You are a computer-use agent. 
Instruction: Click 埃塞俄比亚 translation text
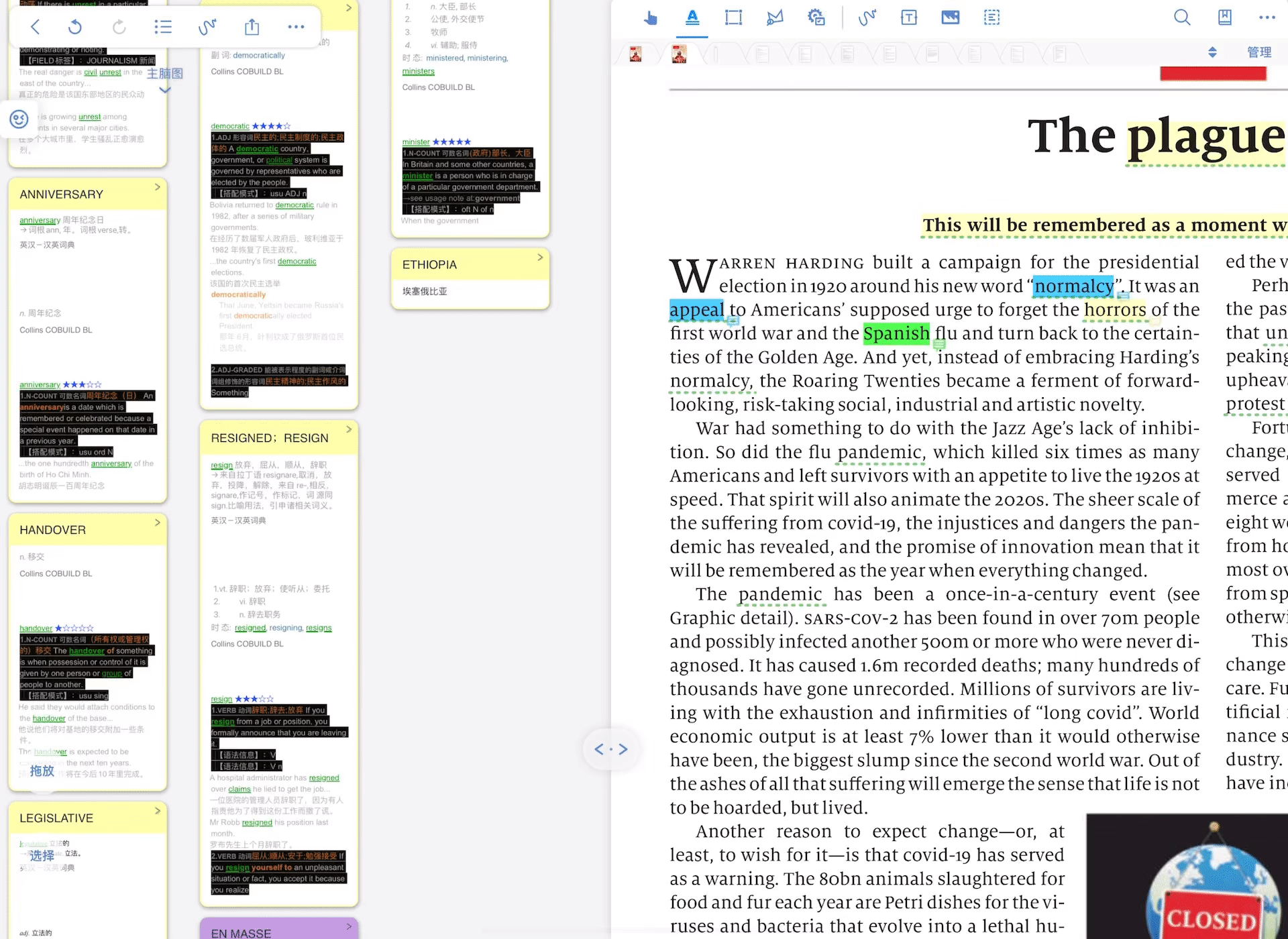[x=425, y=291]
